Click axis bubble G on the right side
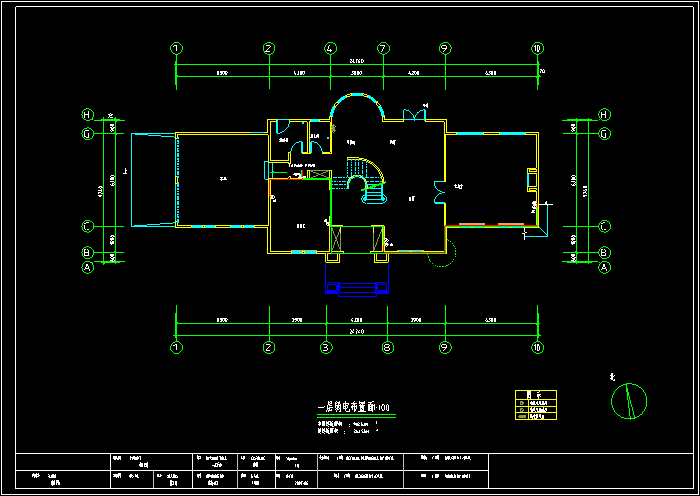This screenshot has height=496, width=700. pyautogui.click(x=604, y=133)
